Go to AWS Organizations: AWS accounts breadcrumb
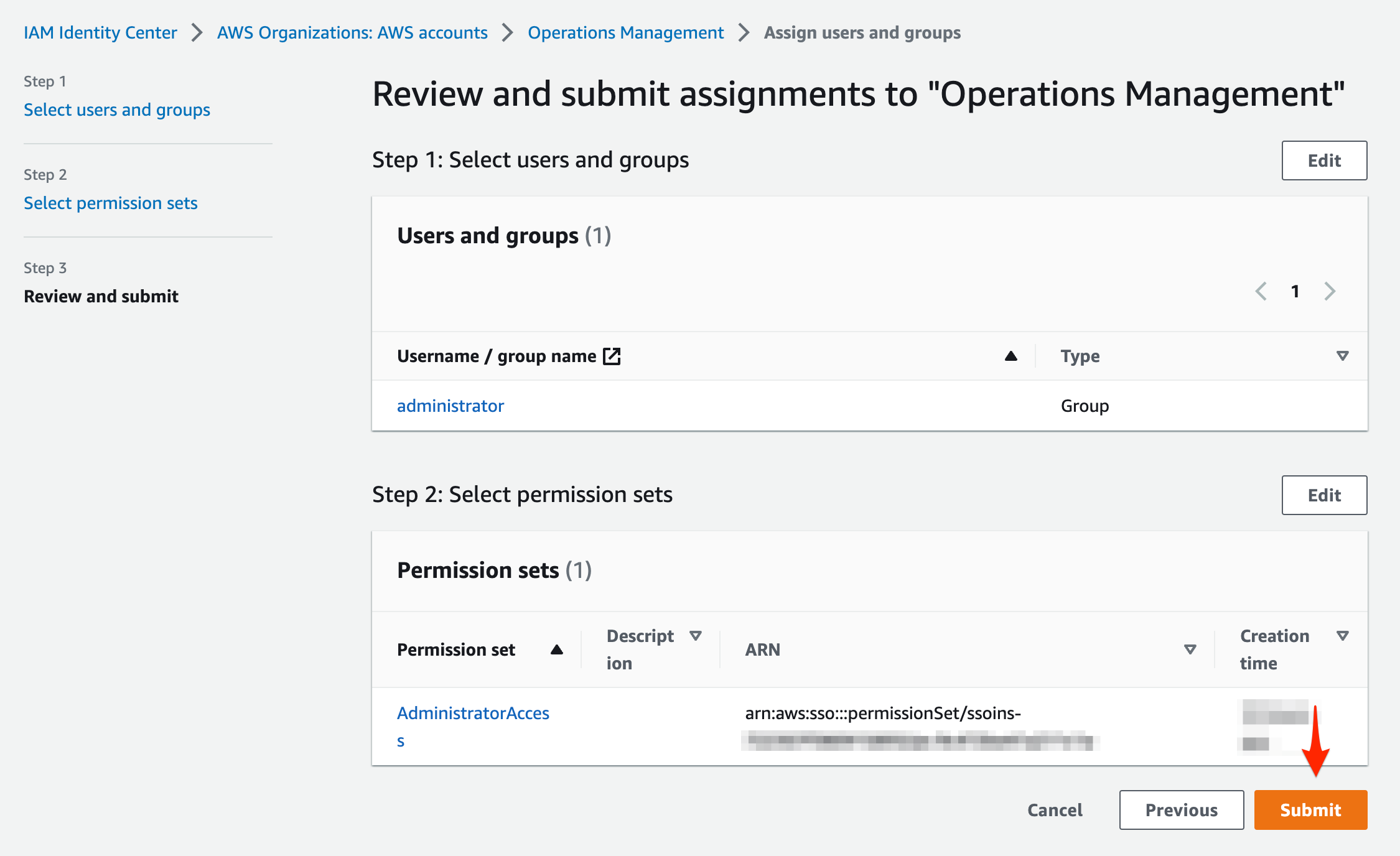The image size is (1400, 856). [x=352, y=32]
